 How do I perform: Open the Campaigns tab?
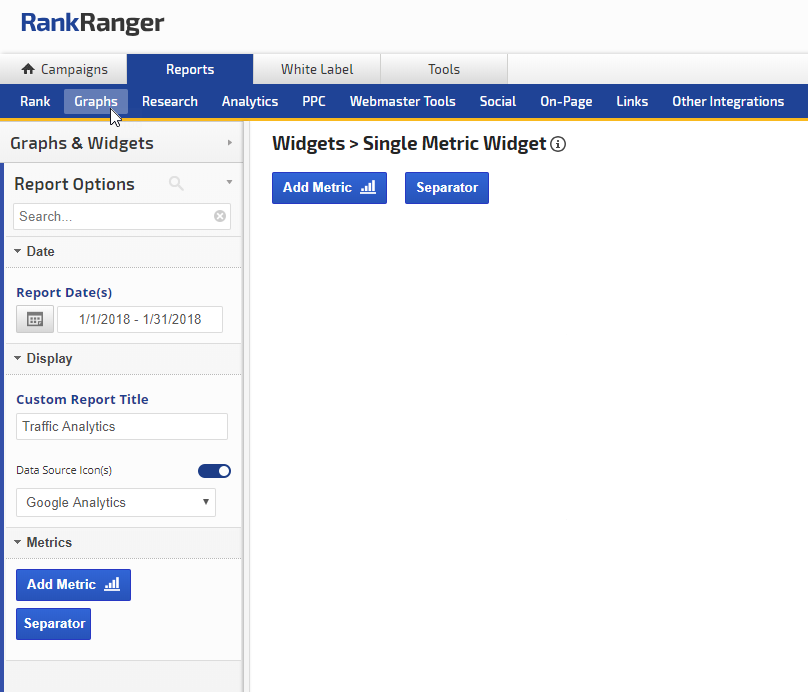(x=64, y=70)
